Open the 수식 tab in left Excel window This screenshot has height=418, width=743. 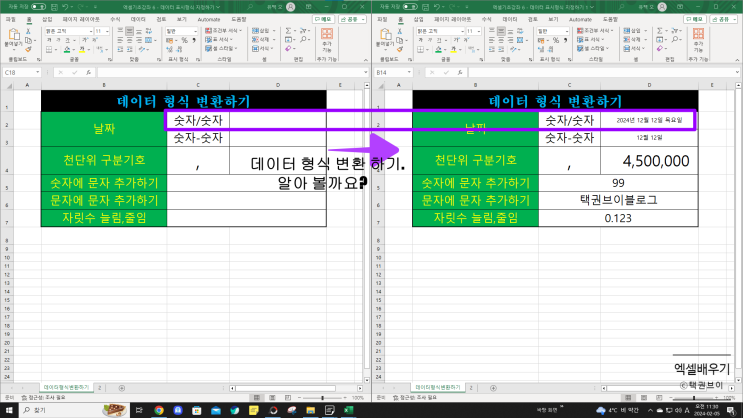[x=115, y=19]
